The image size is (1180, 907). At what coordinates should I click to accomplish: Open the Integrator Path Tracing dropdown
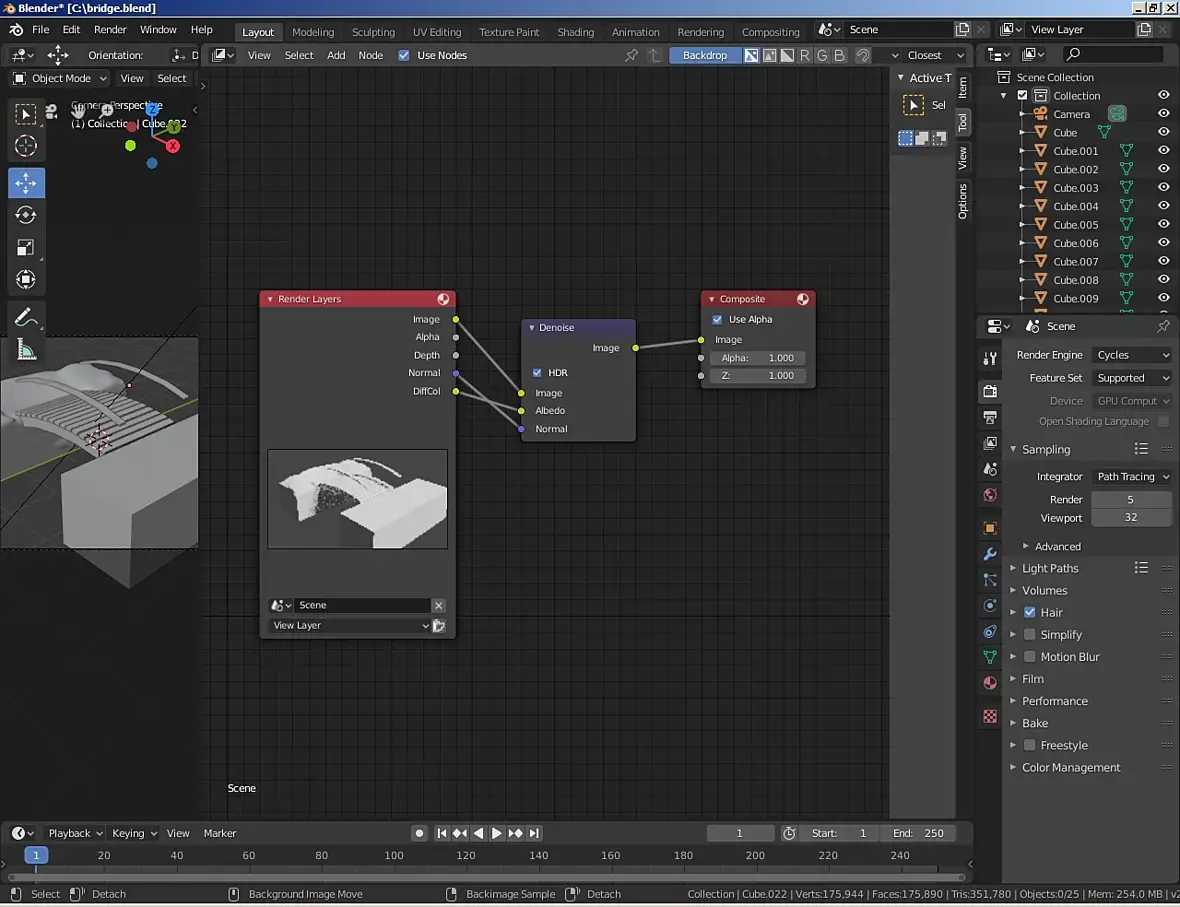point(1132,477)
